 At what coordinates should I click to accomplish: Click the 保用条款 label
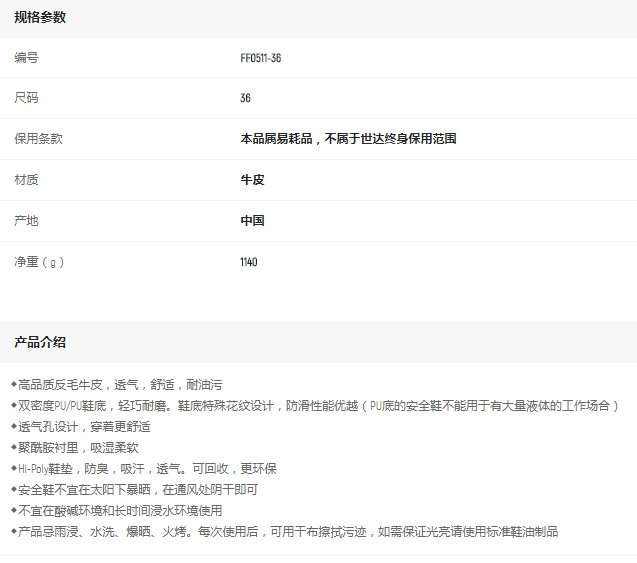click(38, 139)
